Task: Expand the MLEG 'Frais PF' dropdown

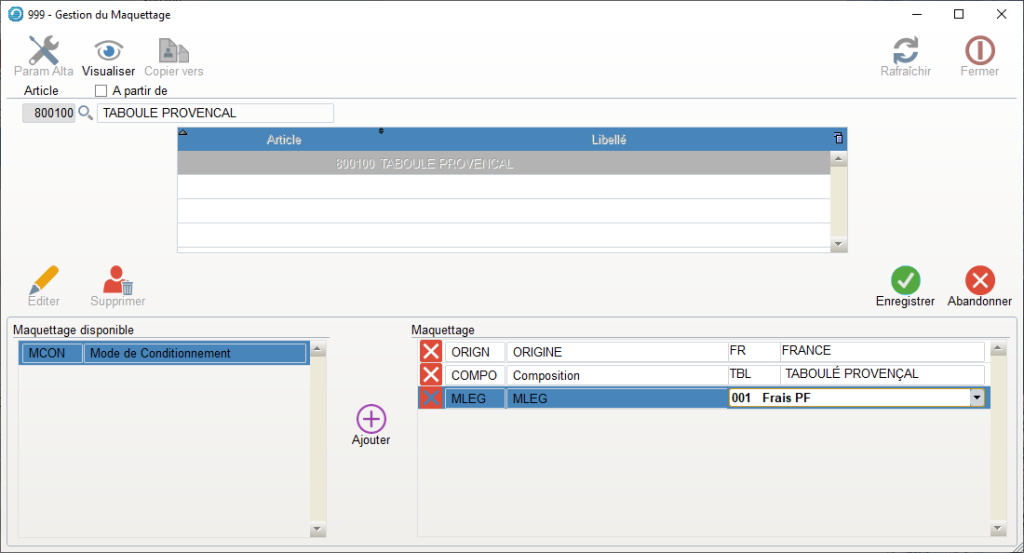Action: 976,398
